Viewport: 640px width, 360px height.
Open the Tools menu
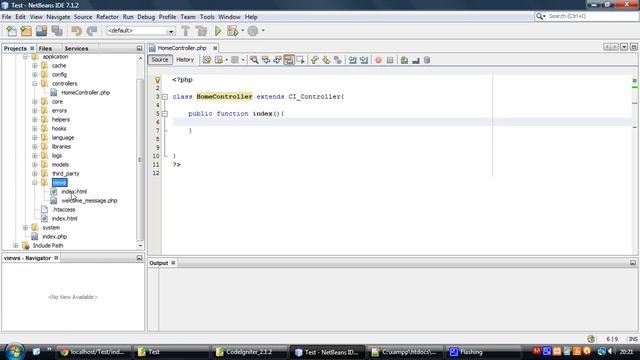tap(207, 17)
